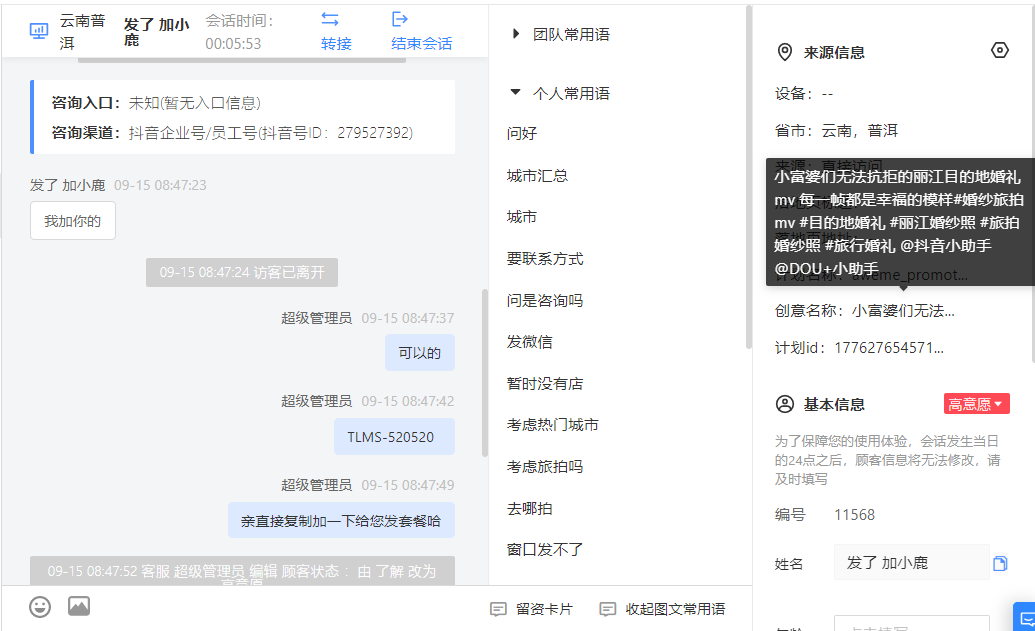This screenshot has width=1035, height=631.
Task: Click the 留资卡片 card icon
Action: coord(498,609)
